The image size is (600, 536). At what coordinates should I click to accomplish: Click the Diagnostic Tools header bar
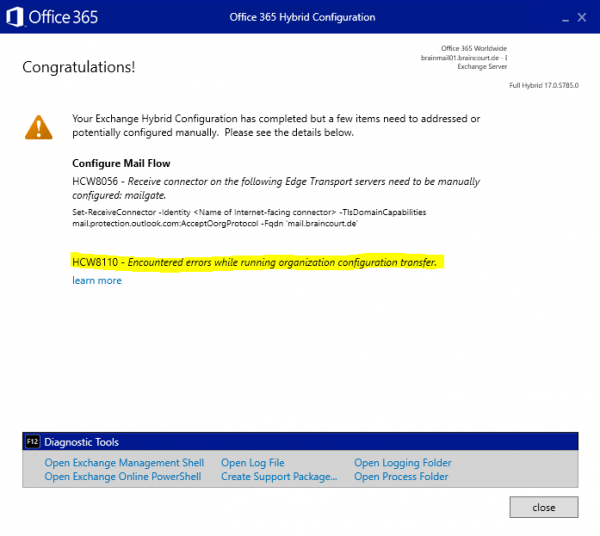click(300, 442)
